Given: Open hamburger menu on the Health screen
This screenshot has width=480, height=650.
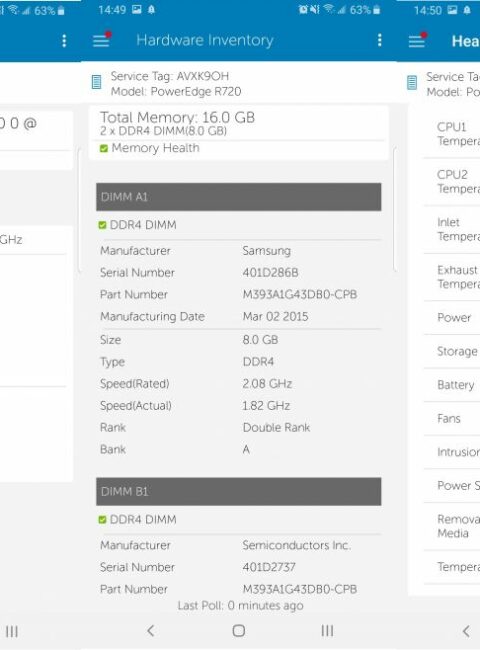Looking at the screenshot, I should coord(417,40).
